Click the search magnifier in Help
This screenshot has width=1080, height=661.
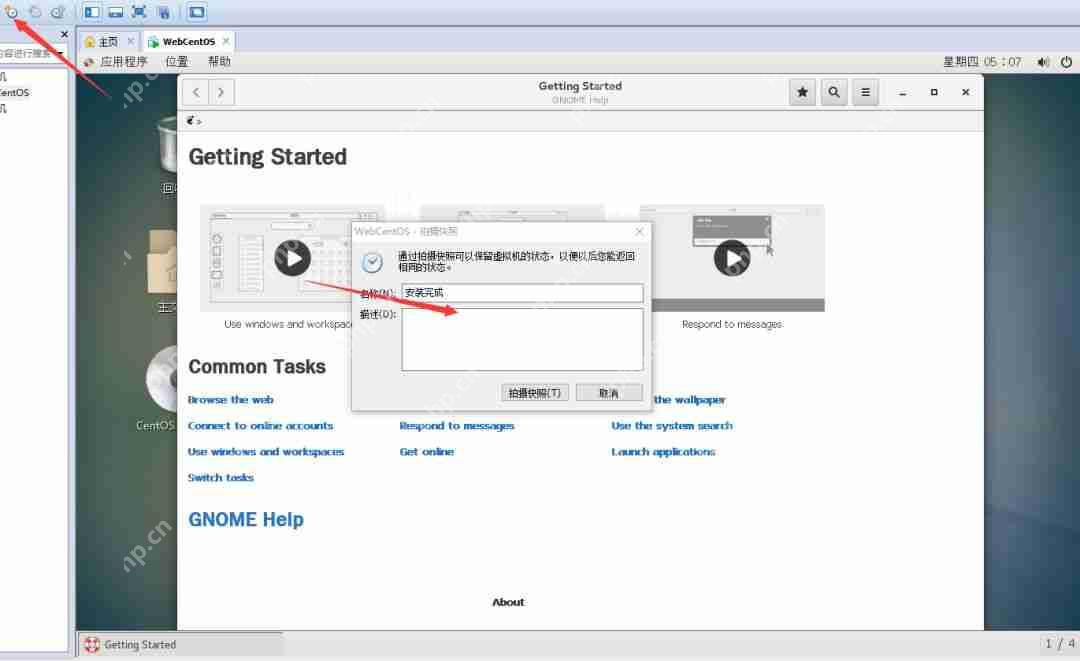tap(833, 92)
